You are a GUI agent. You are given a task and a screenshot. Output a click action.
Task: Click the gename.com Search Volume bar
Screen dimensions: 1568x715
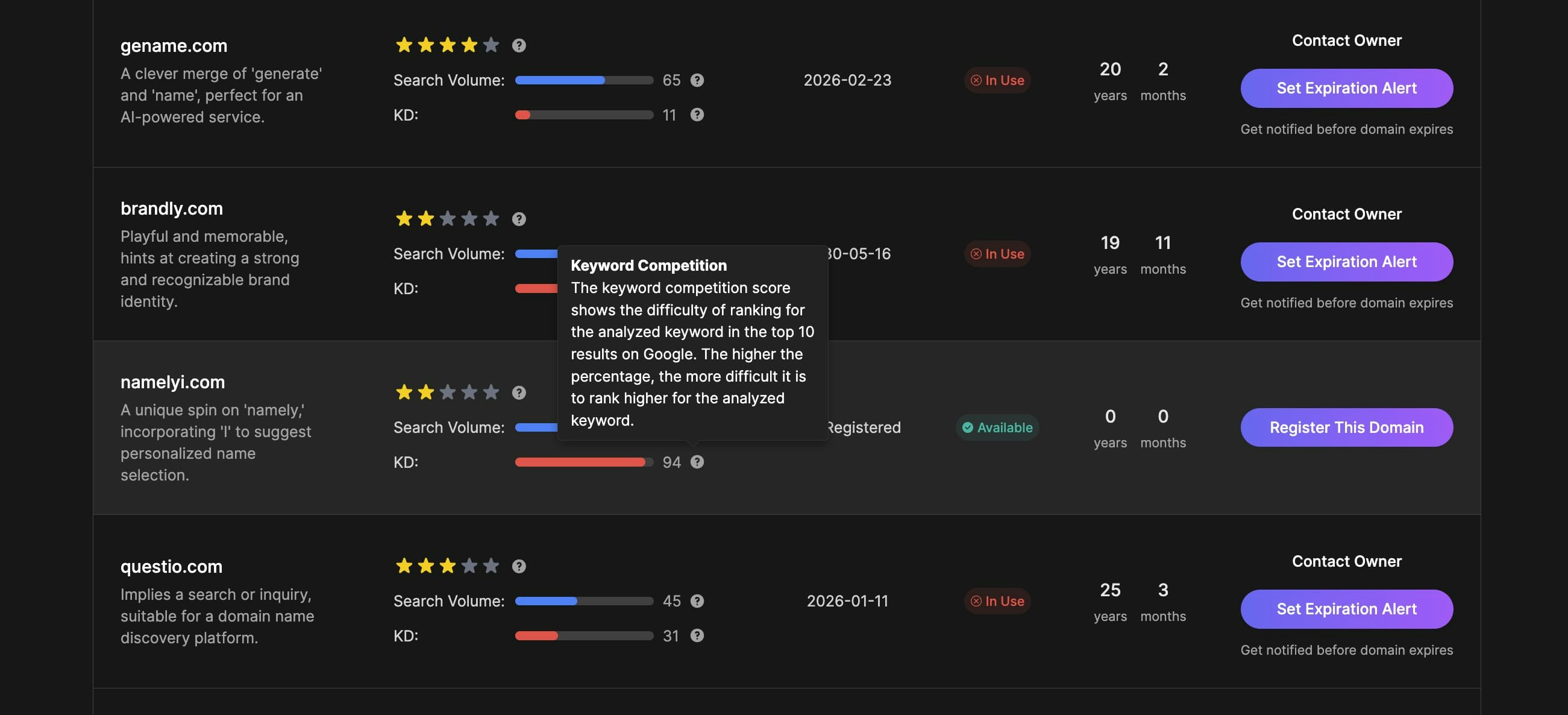tap(583, 80)
